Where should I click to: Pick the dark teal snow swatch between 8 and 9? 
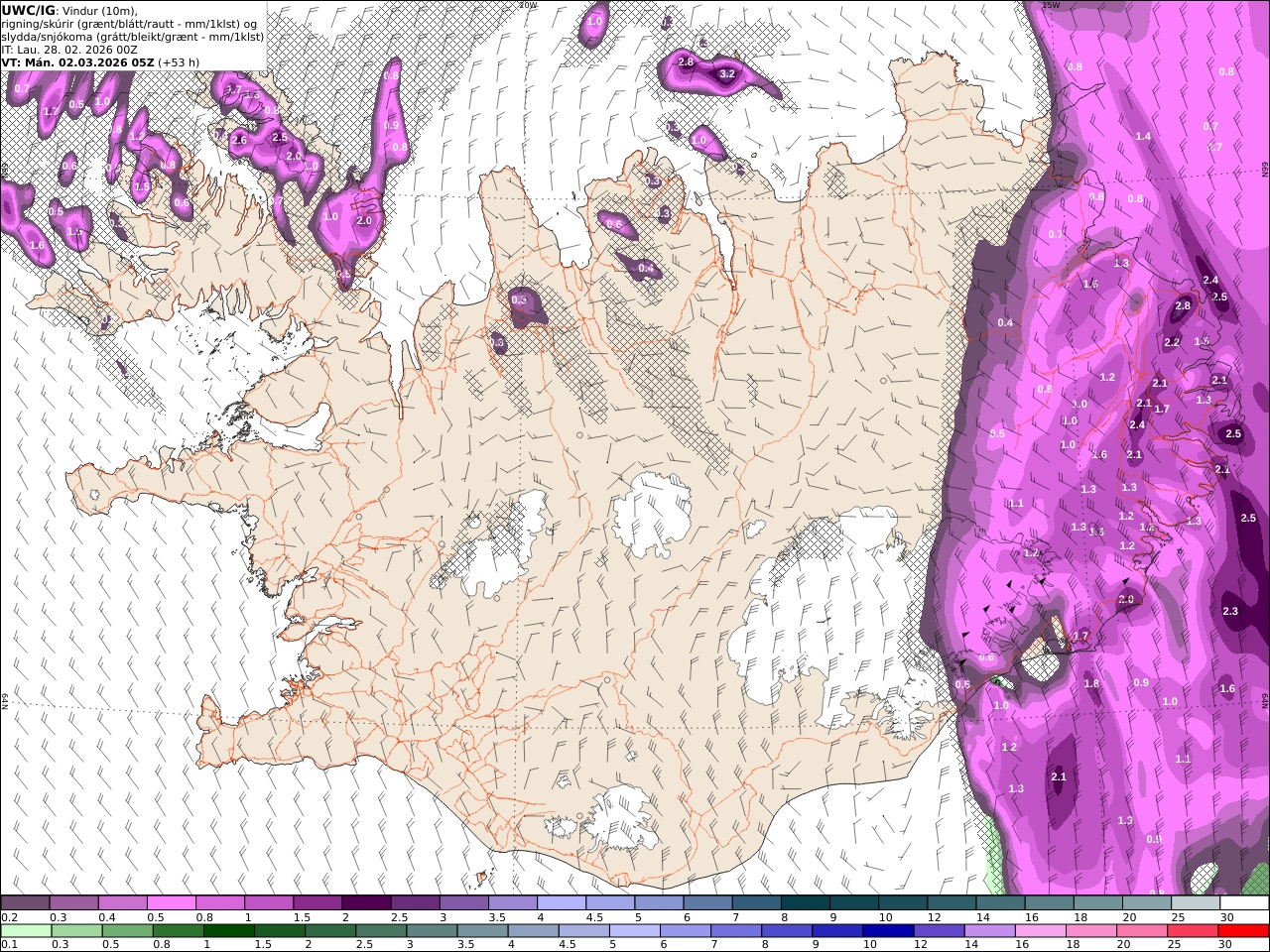point(807,902)
